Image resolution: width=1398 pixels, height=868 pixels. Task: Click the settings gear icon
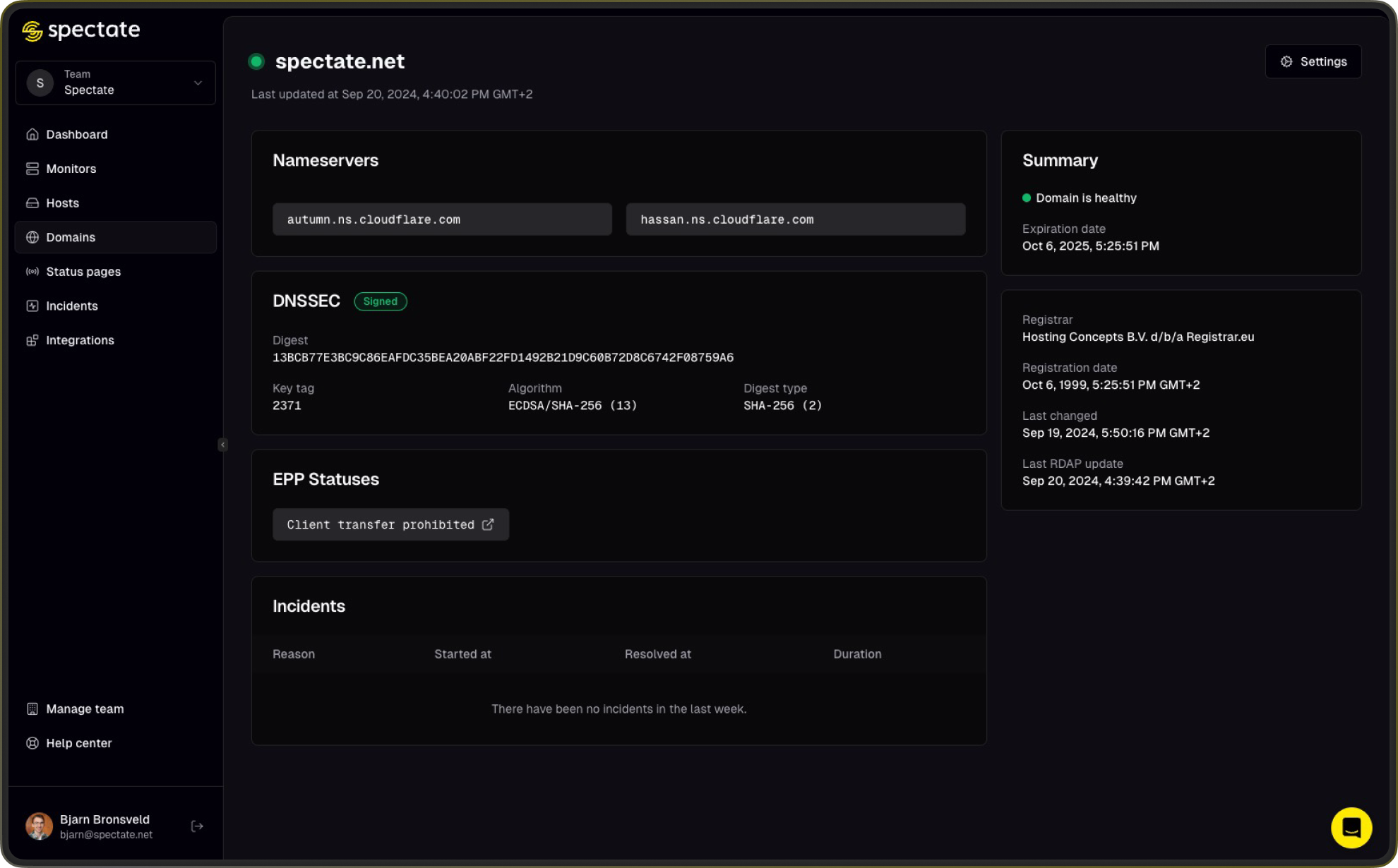coord(1286,61)
